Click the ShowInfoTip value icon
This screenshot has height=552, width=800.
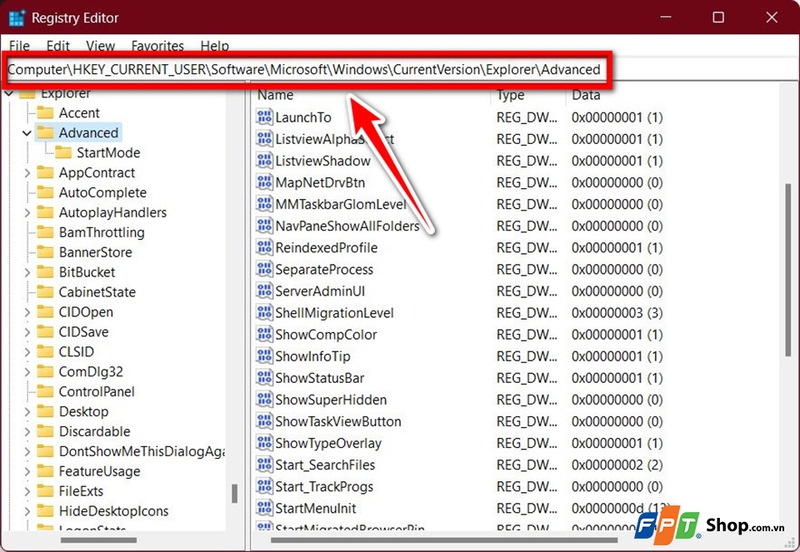tap(264, 356)
